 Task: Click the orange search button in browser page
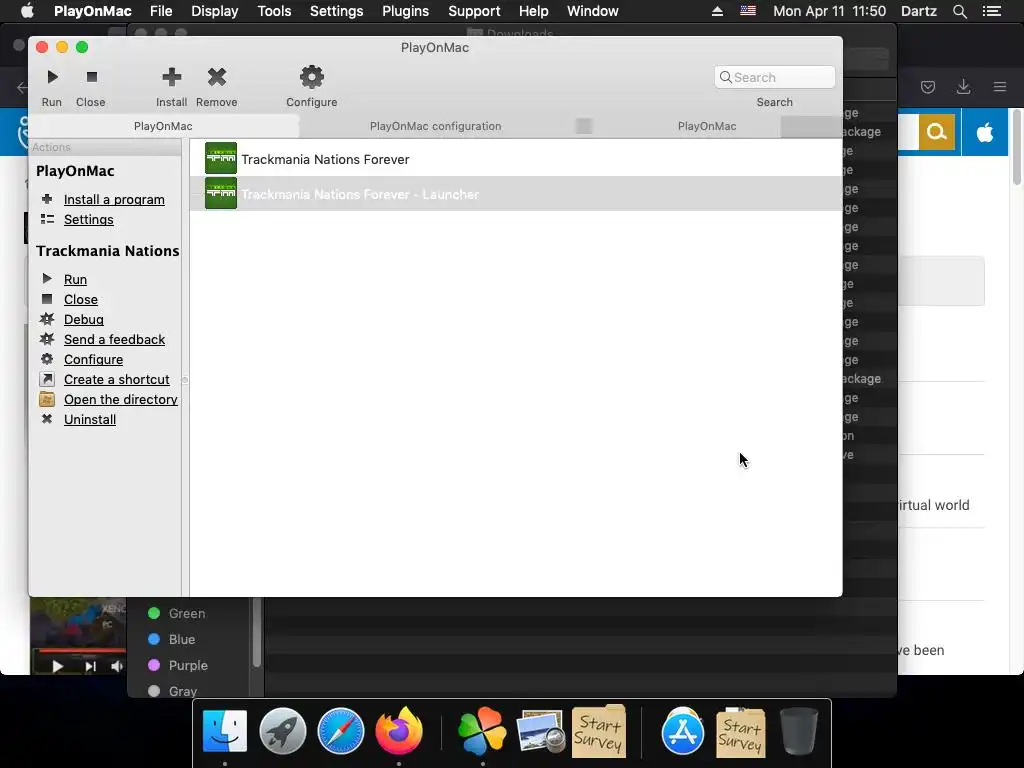936,132
